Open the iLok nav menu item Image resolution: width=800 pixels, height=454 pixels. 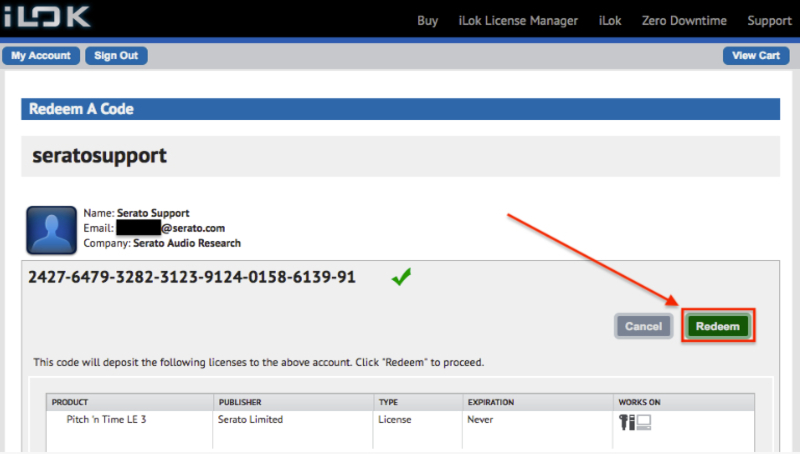610,21
